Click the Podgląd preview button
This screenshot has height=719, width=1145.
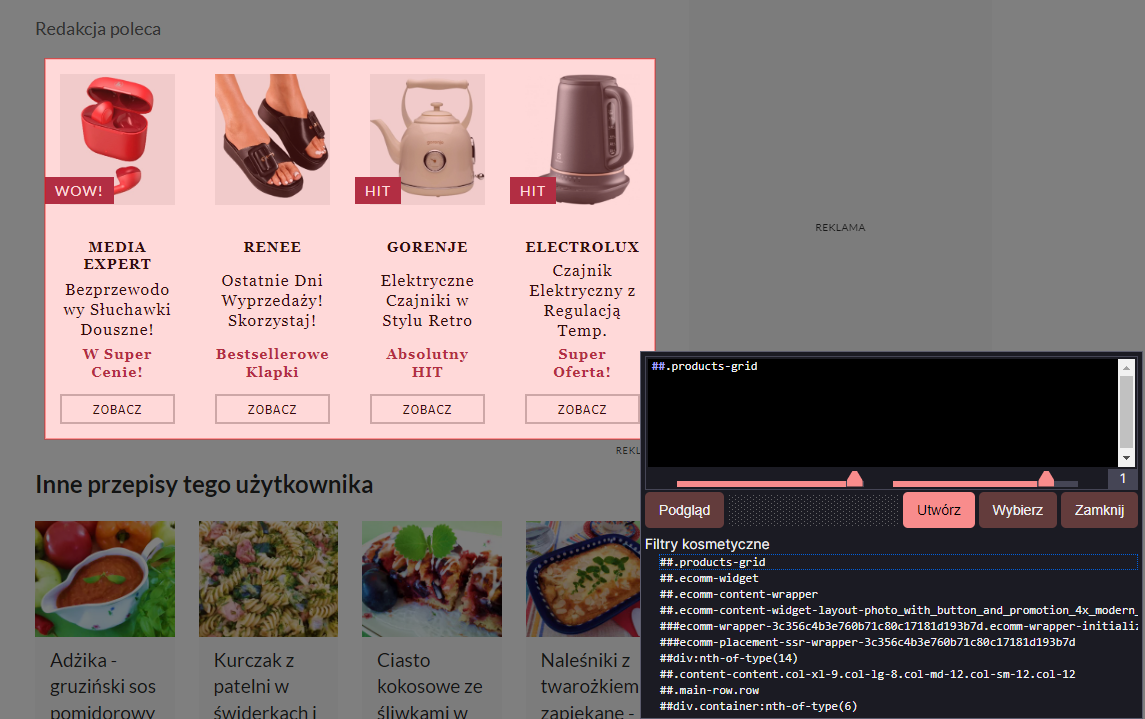684,510
